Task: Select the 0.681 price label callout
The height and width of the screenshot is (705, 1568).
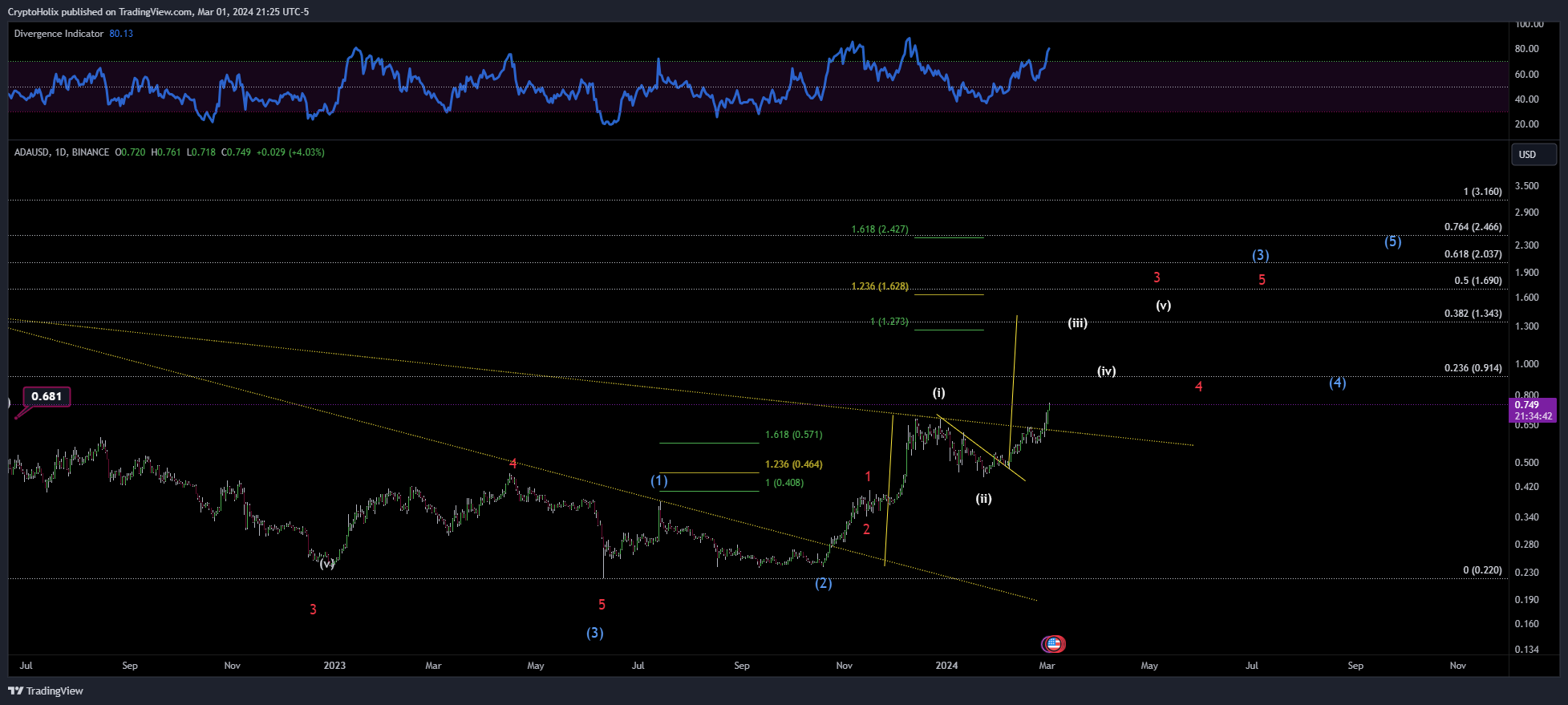Action: [x=47, y=396]
